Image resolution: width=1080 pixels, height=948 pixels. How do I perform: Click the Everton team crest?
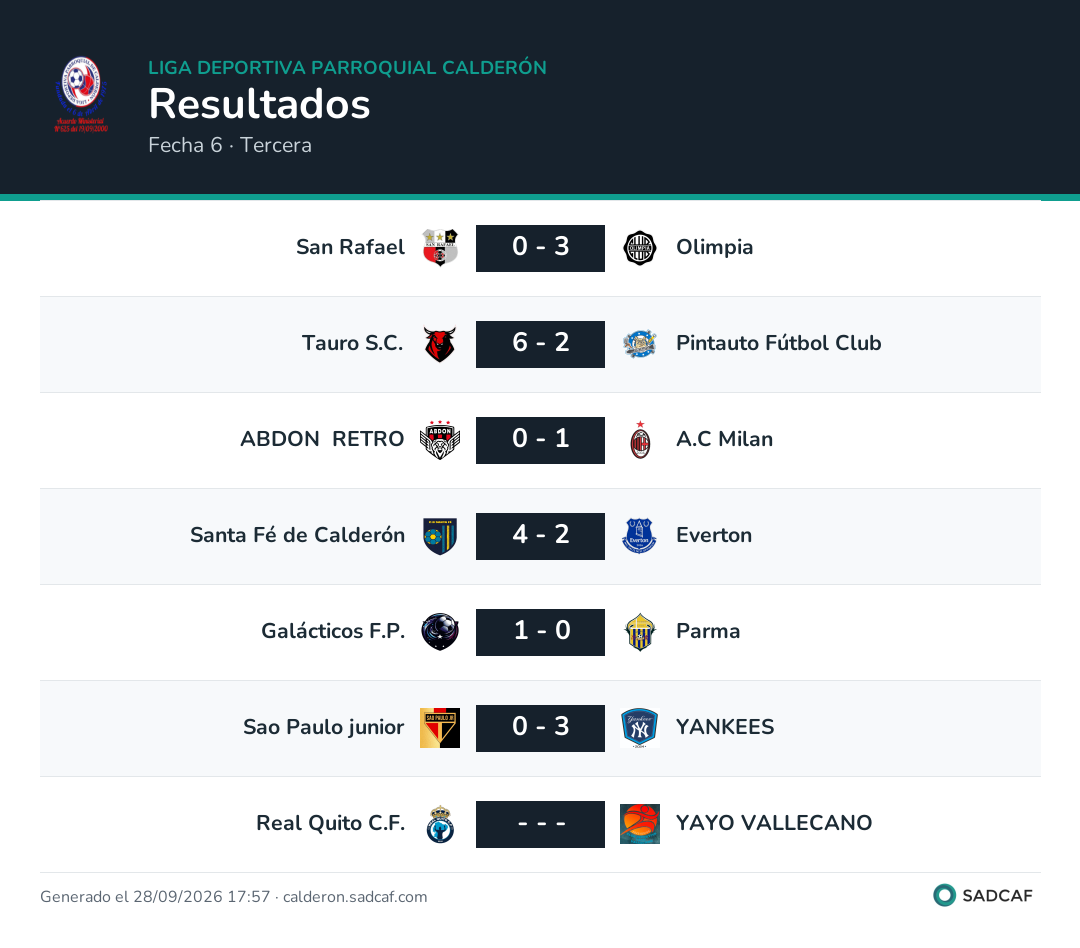click(x=640, y=536)
